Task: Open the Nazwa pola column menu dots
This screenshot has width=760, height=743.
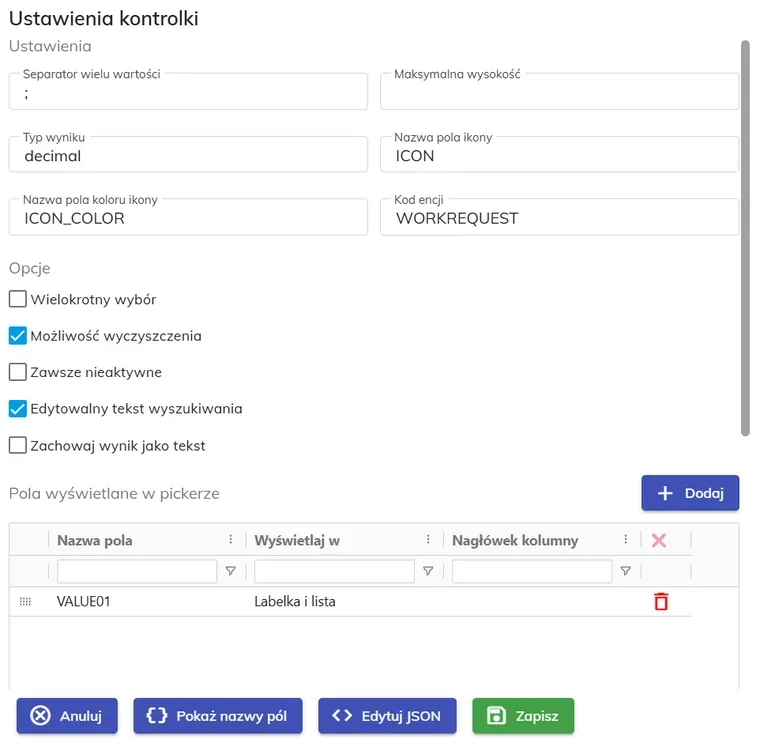Action: (231, 539)
